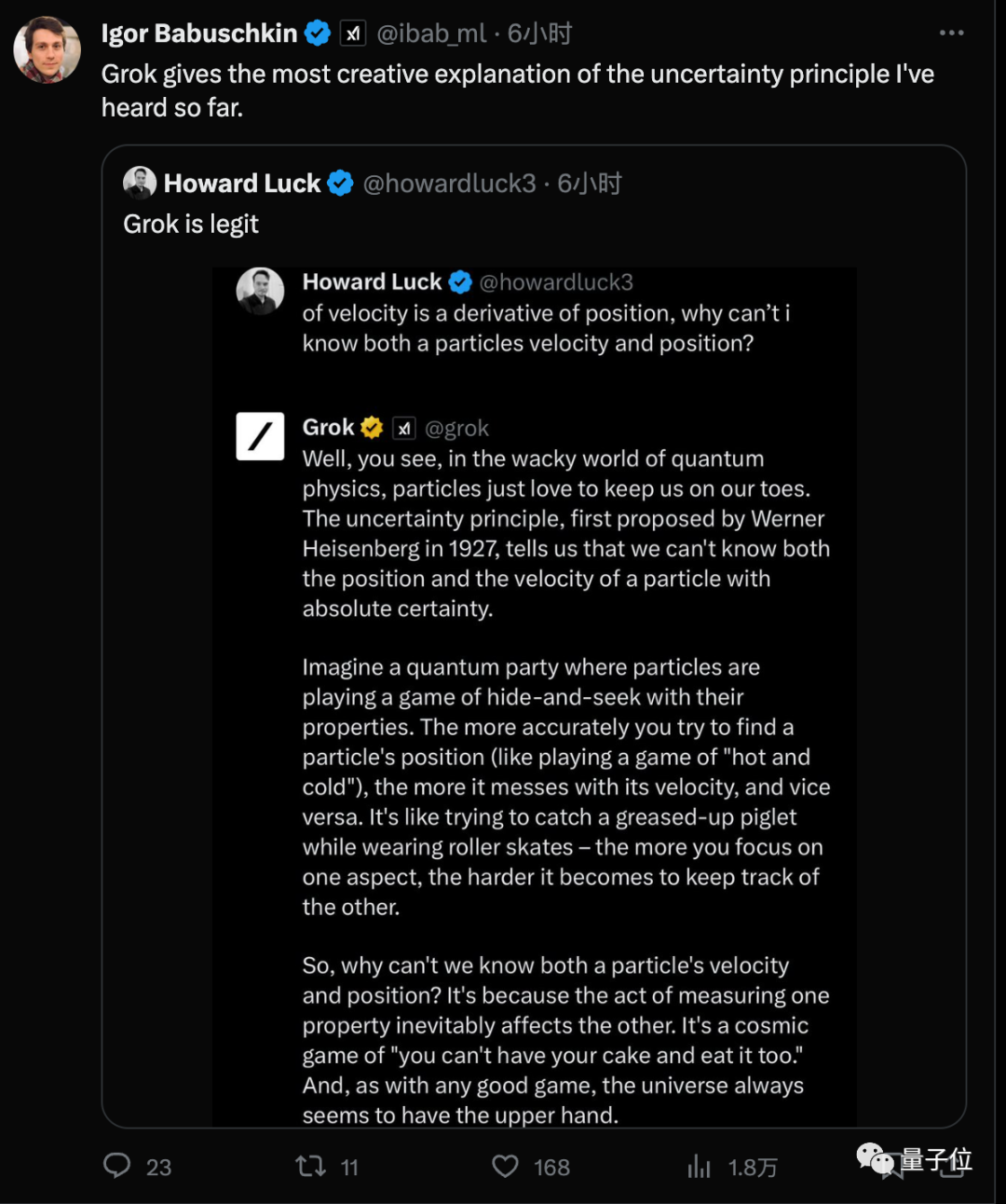The width and height of the screenshot is (1006, 1204).
Task: Click Igor Babuschkin's blue verified badge
Action: [318, 34]
